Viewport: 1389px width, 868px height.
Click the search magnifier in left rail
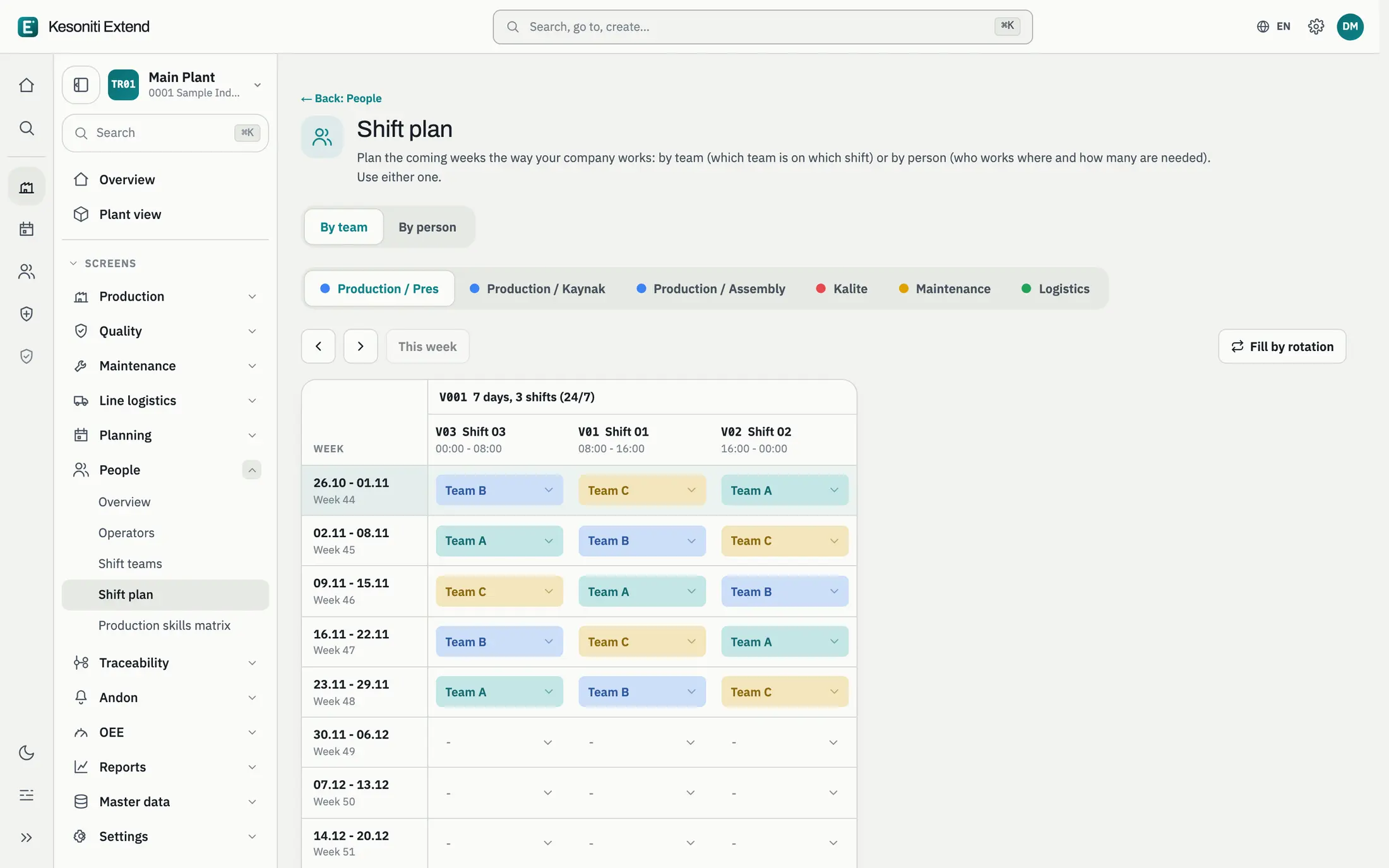coord(27,128)
